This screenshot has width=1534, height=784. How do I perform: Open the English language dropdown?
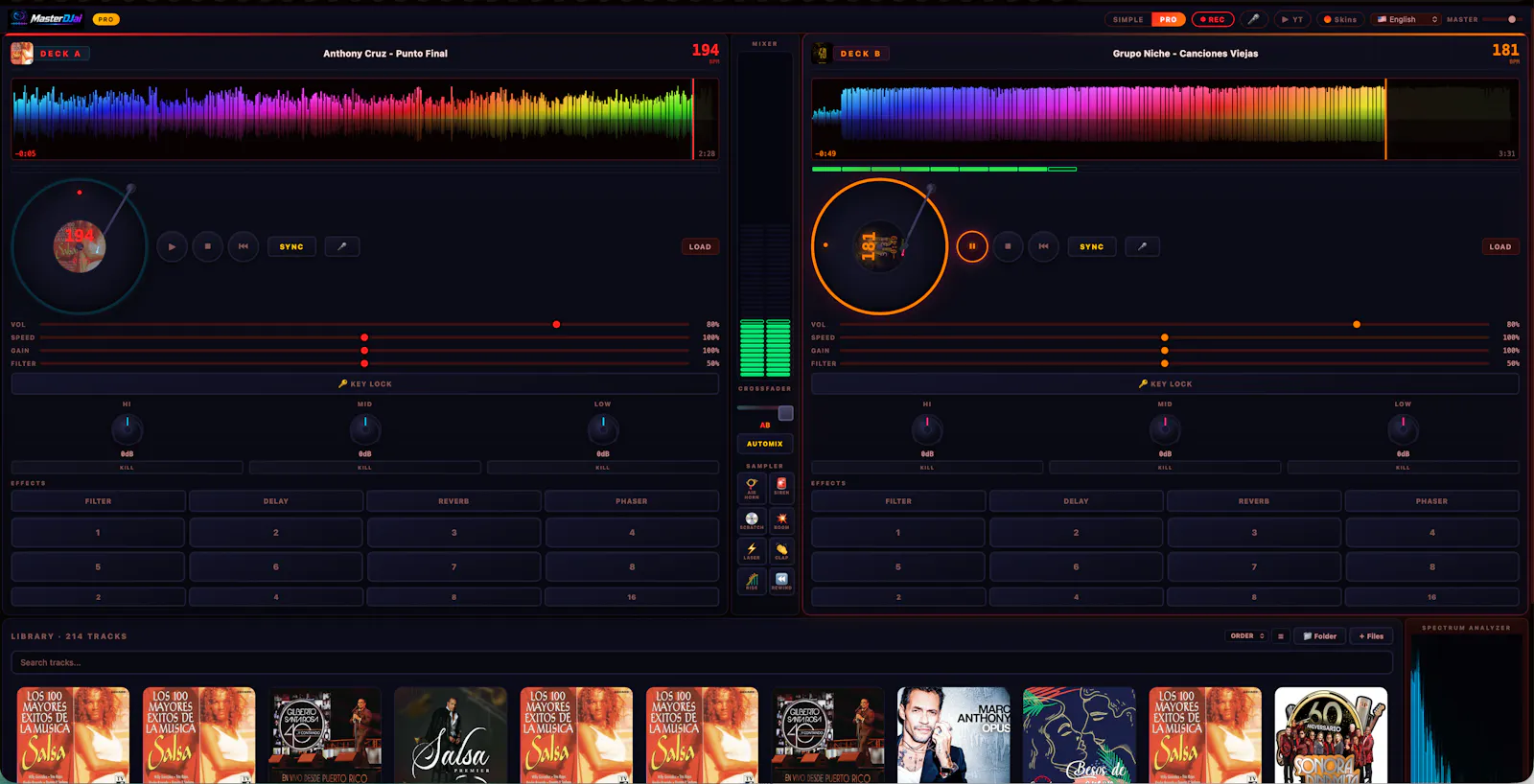click(x=1407, y=19)
